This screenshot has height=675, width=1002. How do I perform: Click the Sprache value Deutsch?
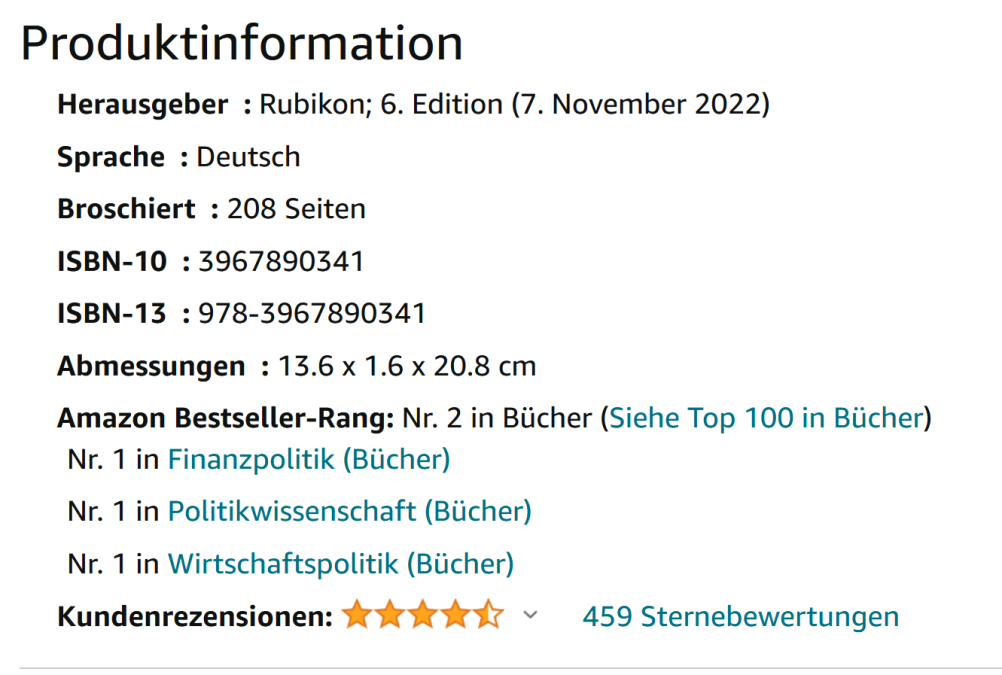click(248, 157)
